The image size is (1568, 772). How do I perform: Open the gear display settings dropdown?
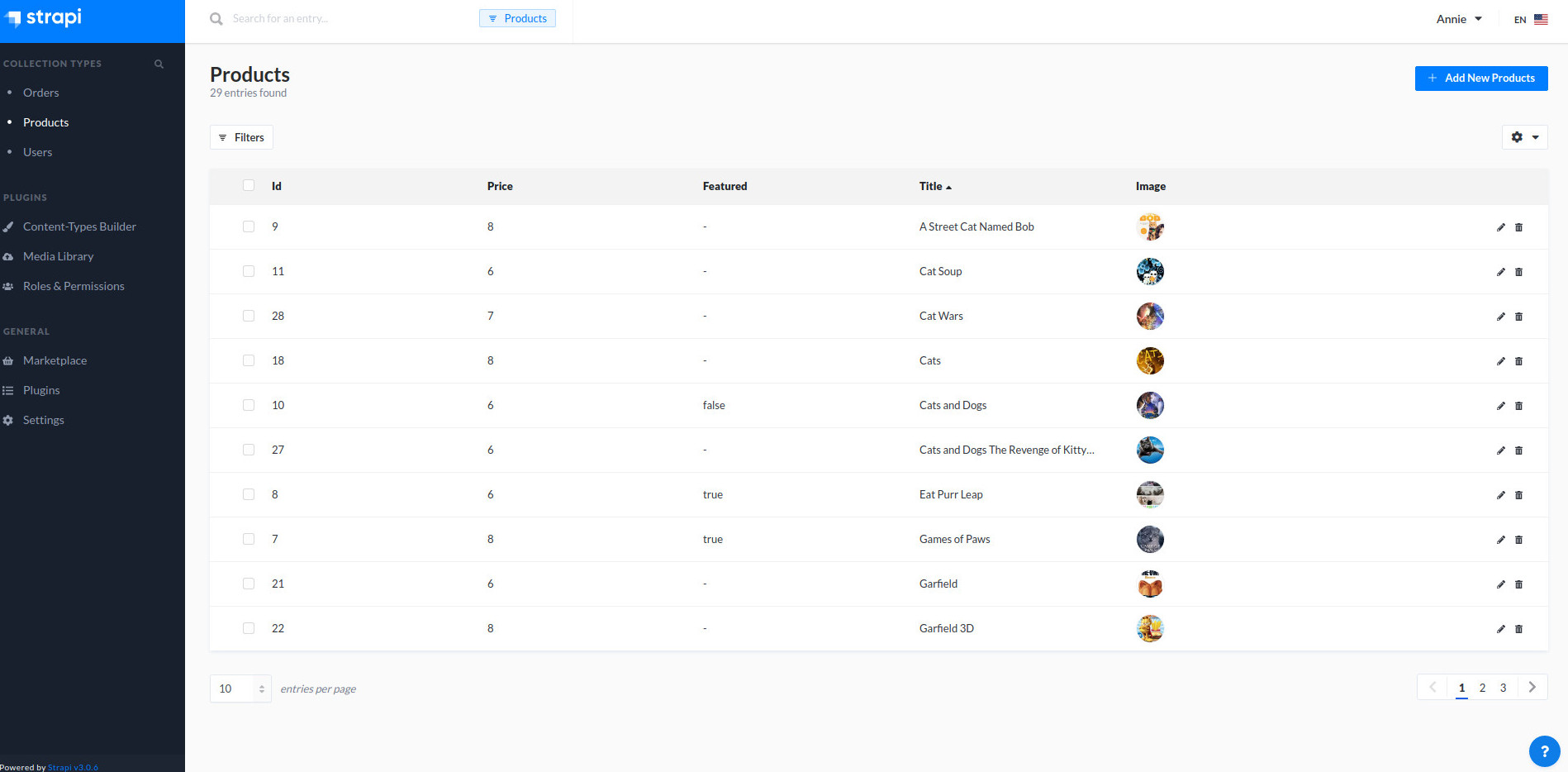coord(1524,137)
